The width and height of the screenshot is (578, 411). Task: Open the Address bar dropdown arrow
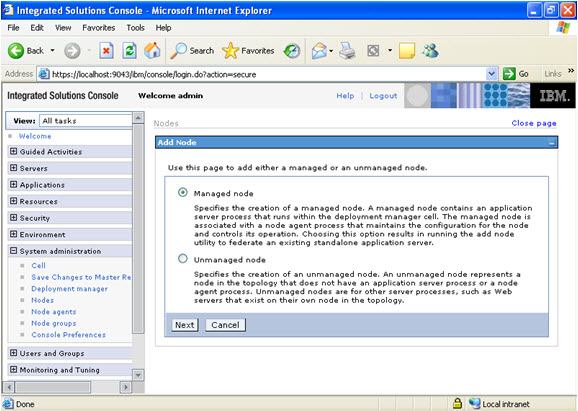pos(491,74)
